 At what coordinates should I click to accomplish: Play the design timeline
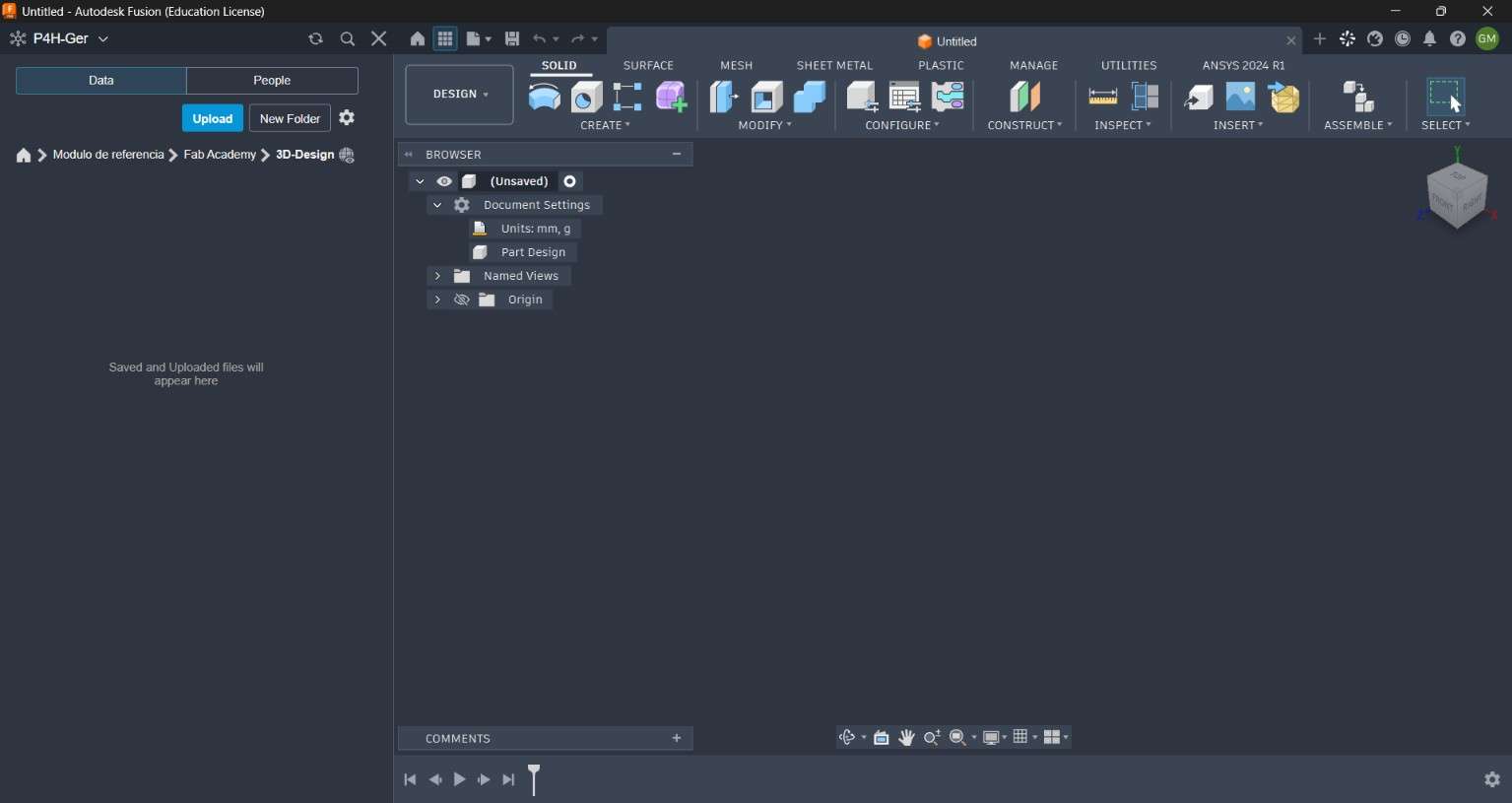[459, 779]
